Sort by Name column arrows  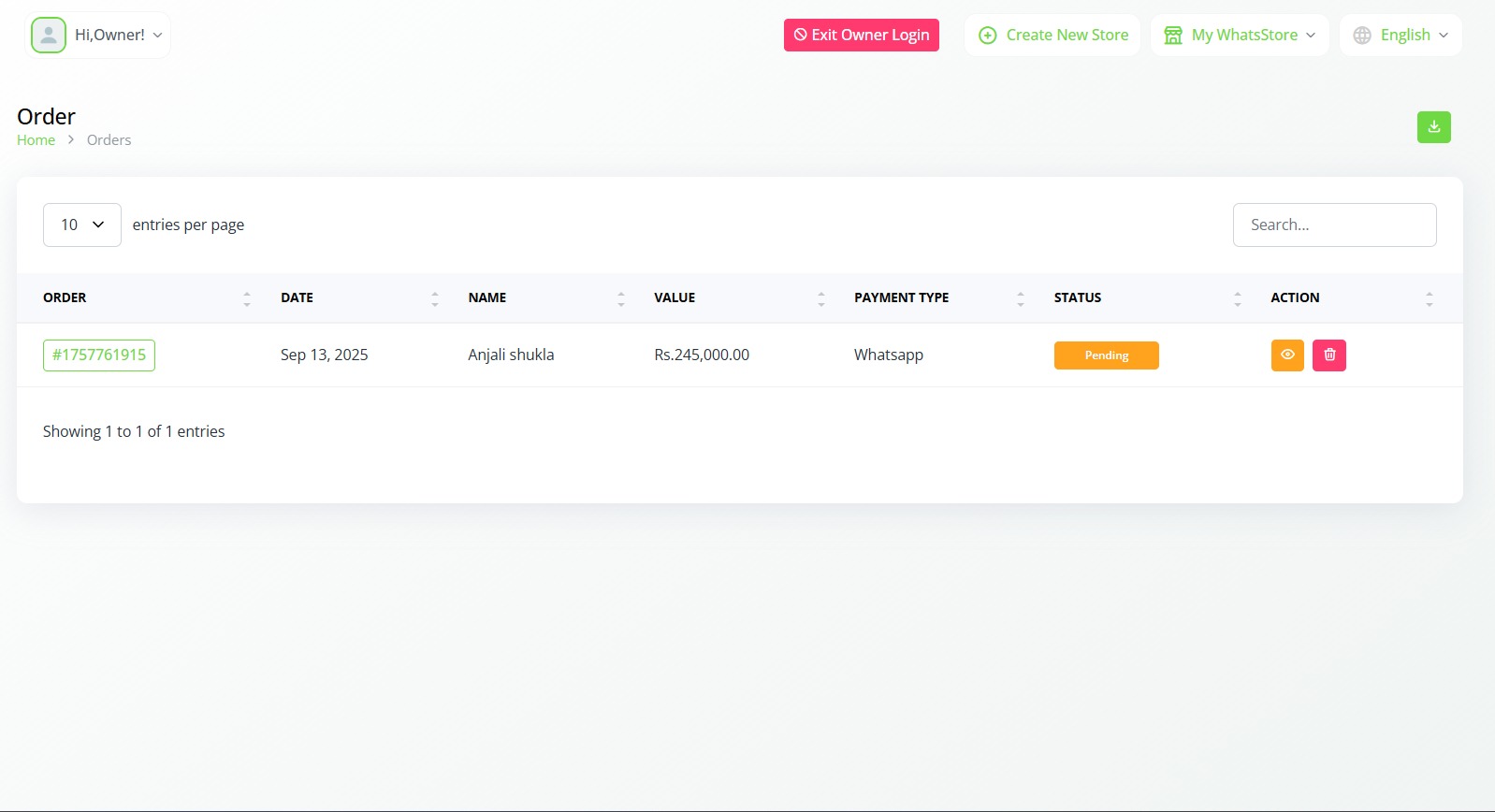coord(621,298)
